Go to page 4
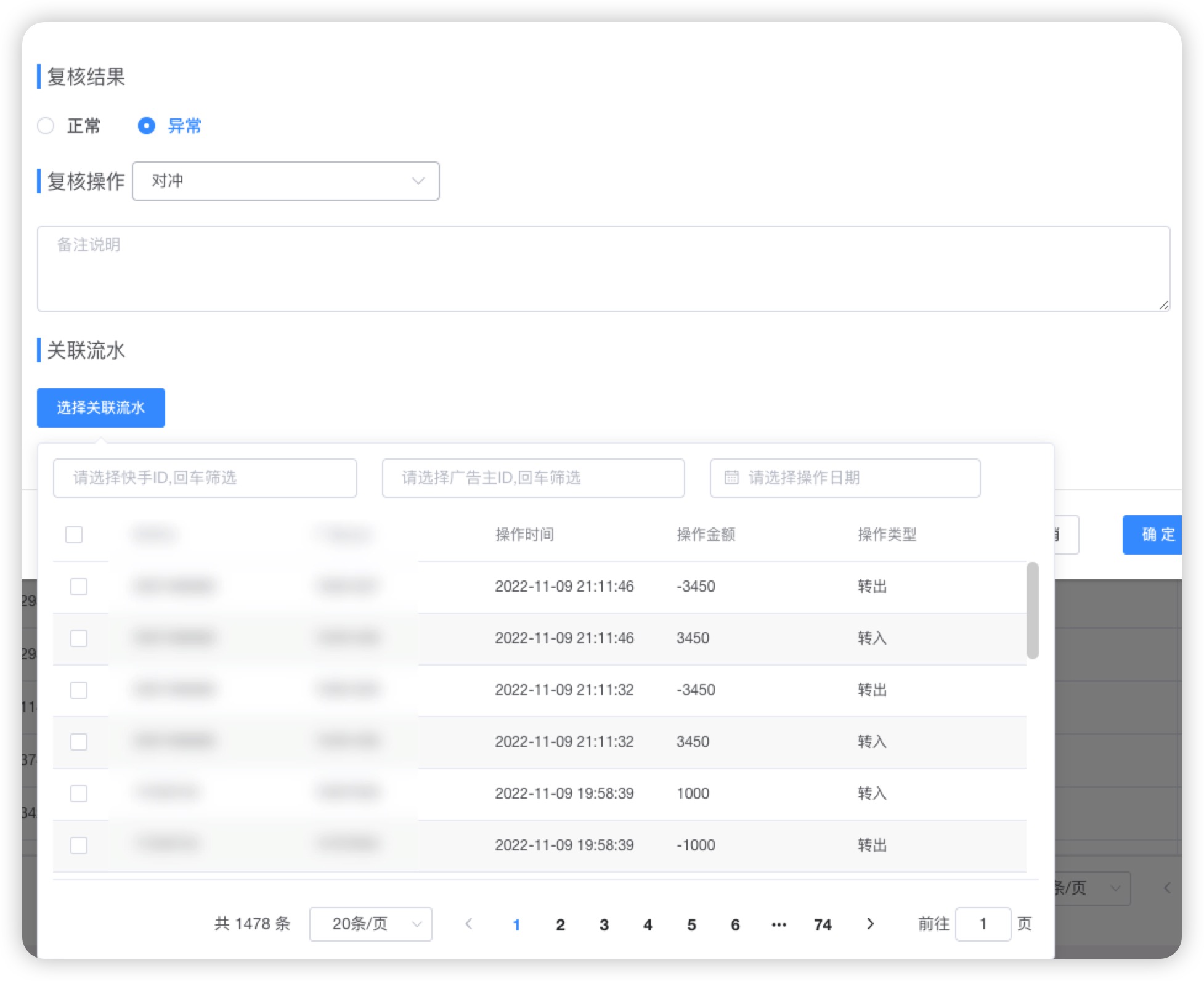Screen dimensions: 1204x981 click(648, 924)
